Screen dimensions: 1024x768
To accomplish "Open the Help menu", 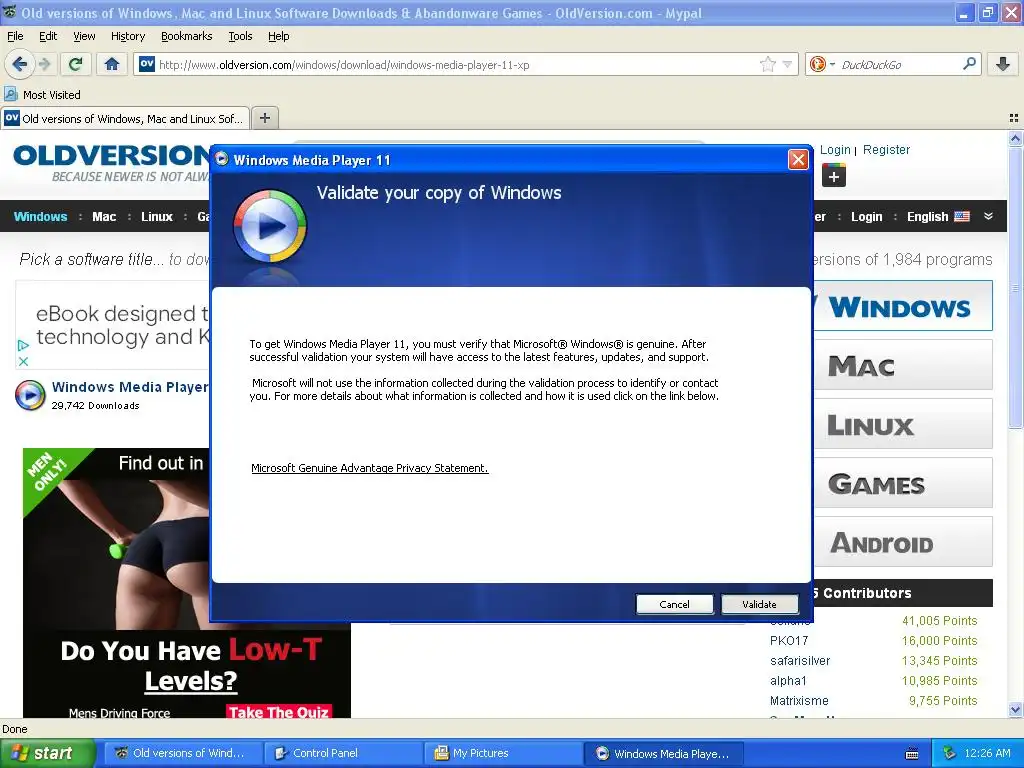I will [x=278, y=36].
